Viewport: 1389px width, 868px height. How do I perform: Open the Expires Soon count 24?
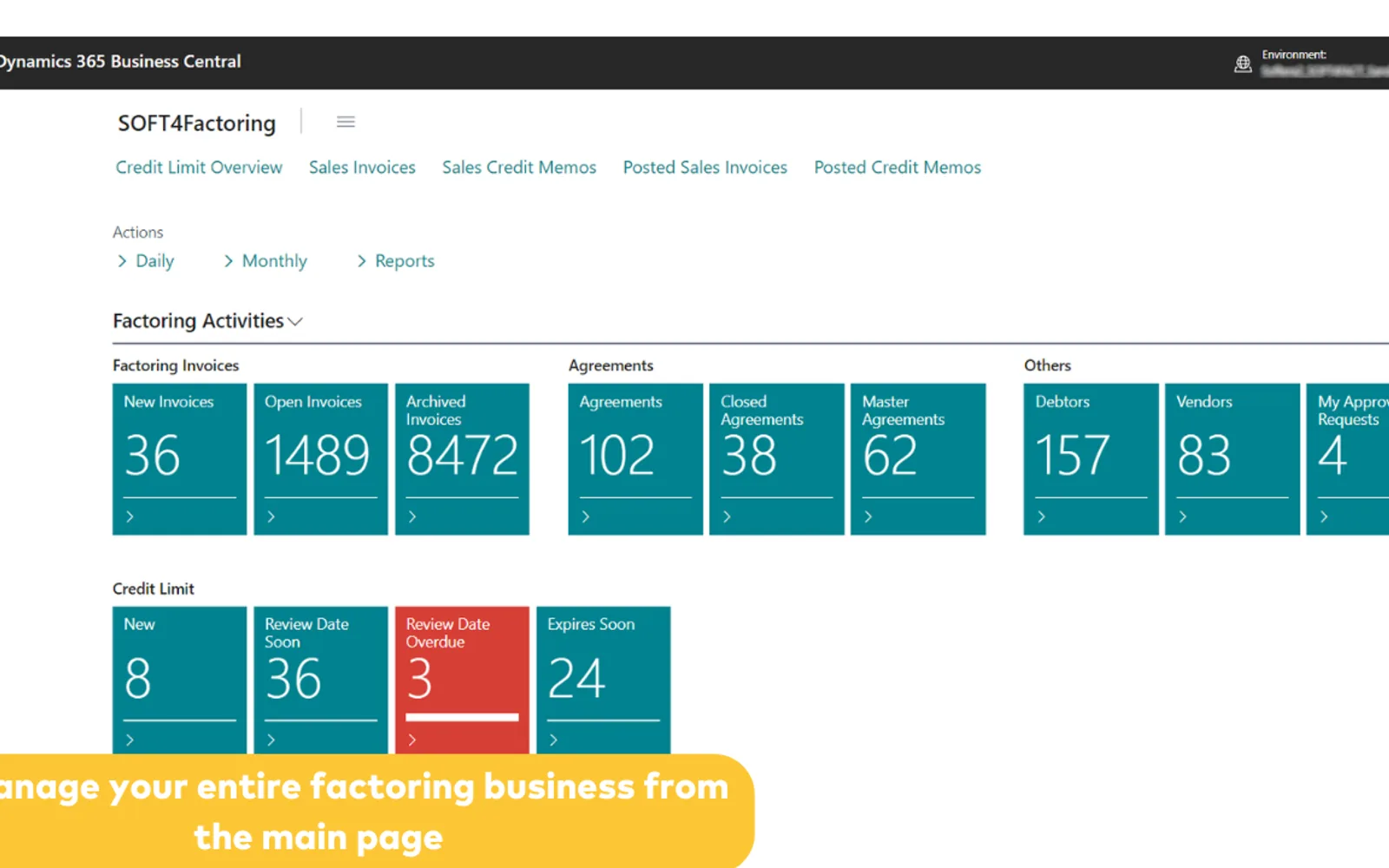[x=576, y=679]
